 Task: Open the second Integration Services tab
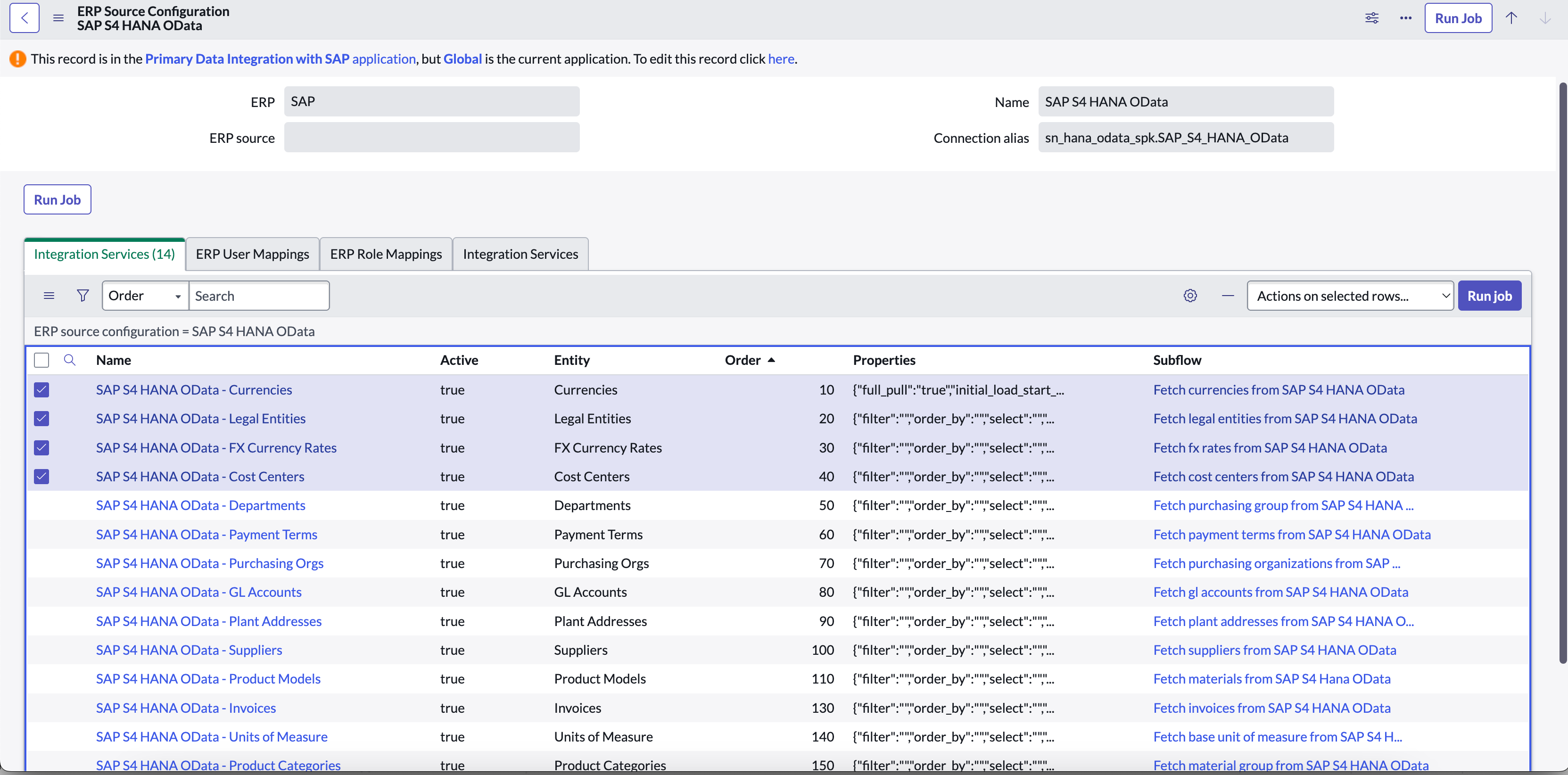[520, 255]
